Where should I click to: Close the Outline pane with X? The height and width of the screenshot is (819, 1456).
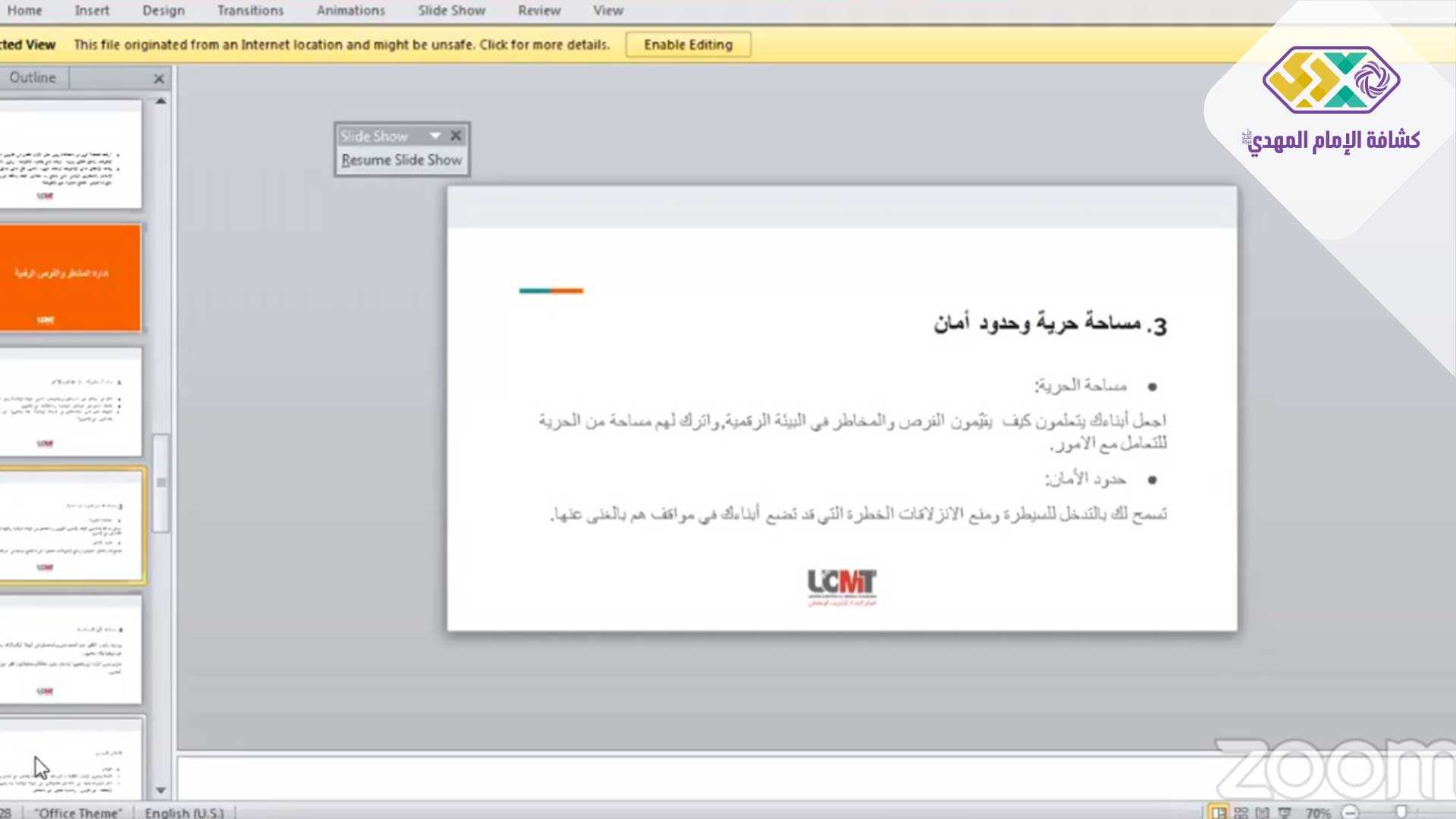158,78
